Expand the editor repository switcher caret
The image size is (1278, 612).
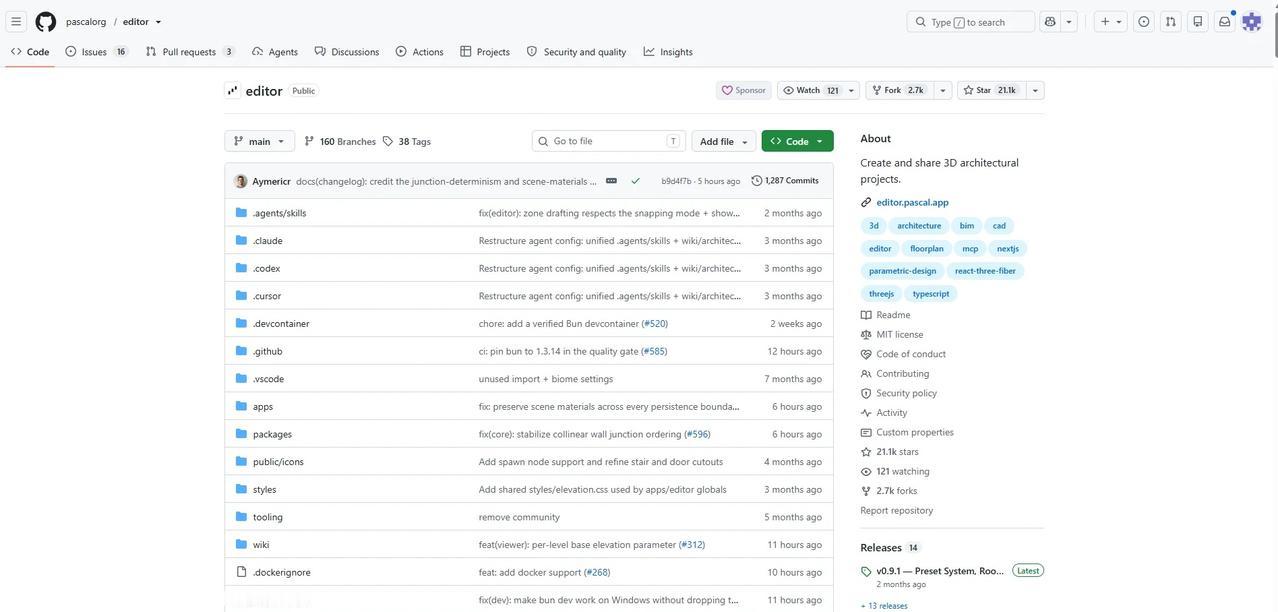click(x=158, y=22)
